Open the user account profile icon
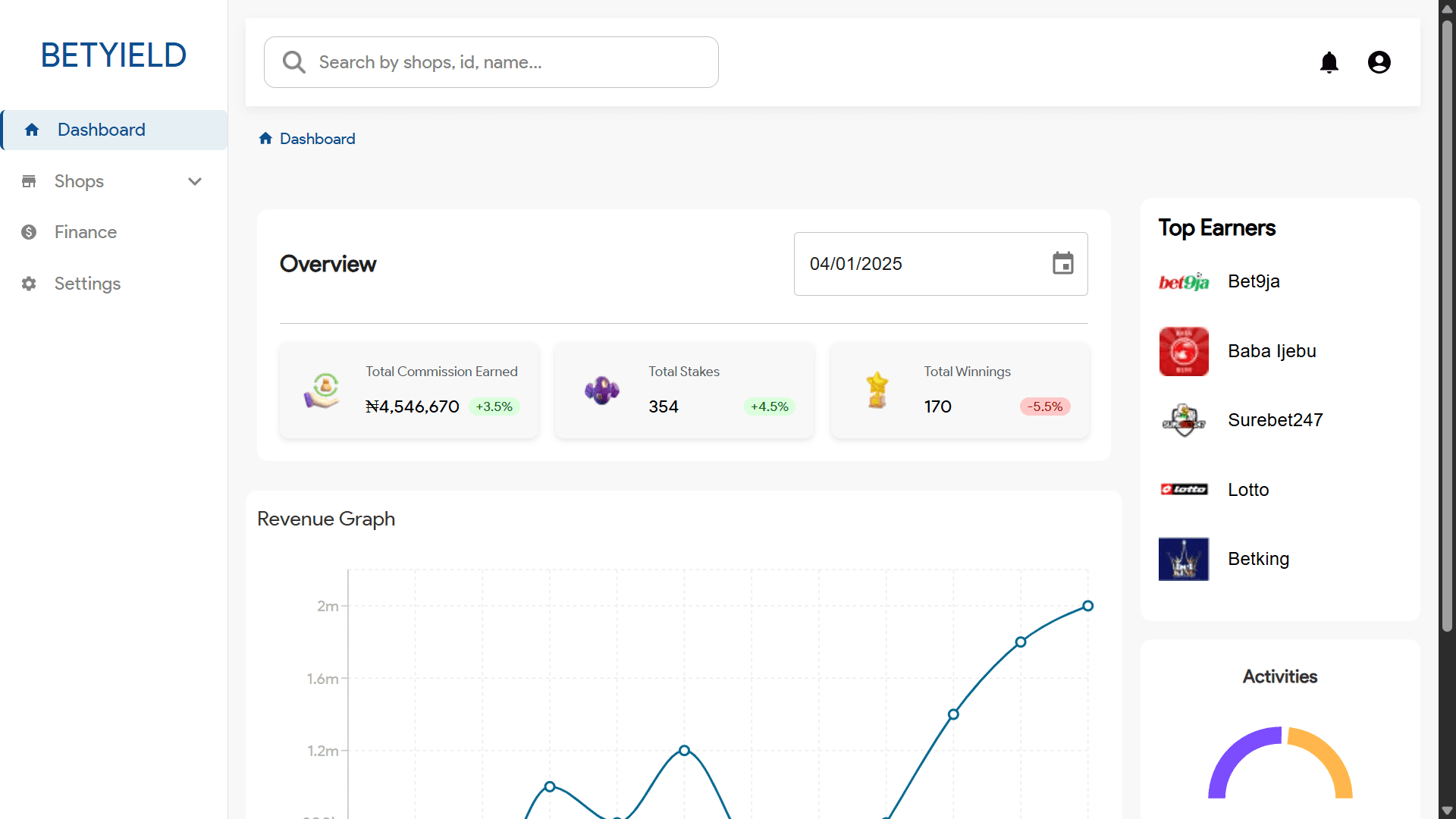This screenshot has width=1456, height=819. pyautogui.click(x=1379, y=62)
